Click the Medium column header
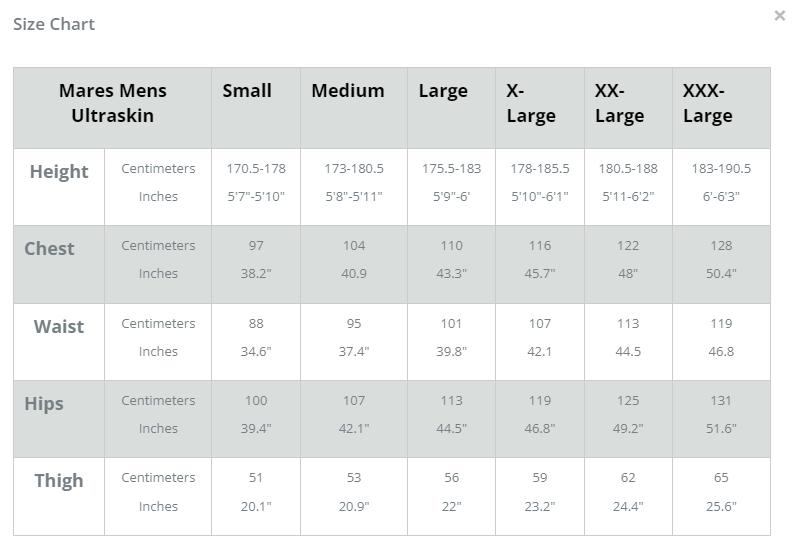 tap(348, 91)
